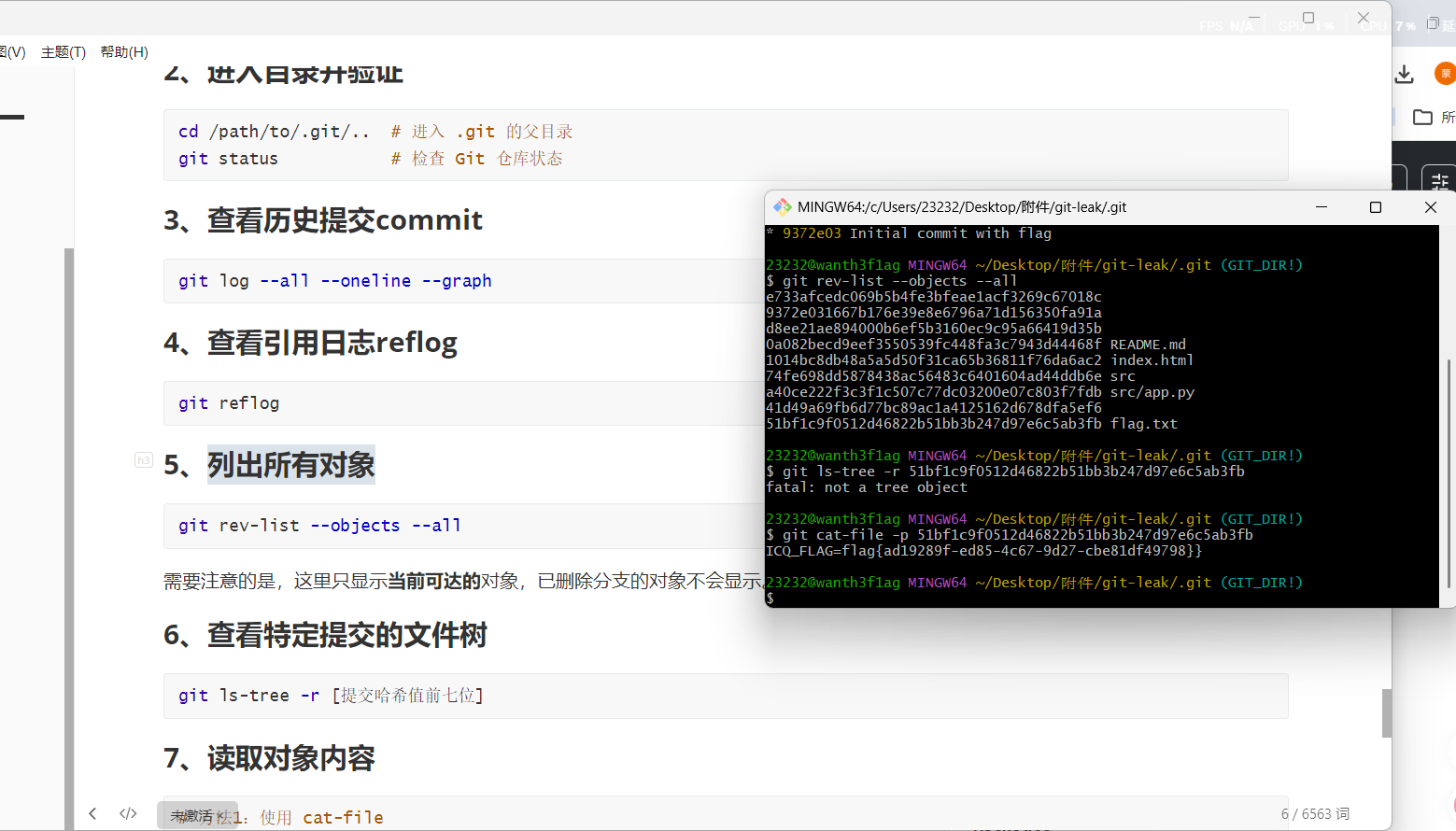The height and width of the screenshot is (831, 1456).
Task: Click the back chevron icon at bottom left
Action: point(92,813)
